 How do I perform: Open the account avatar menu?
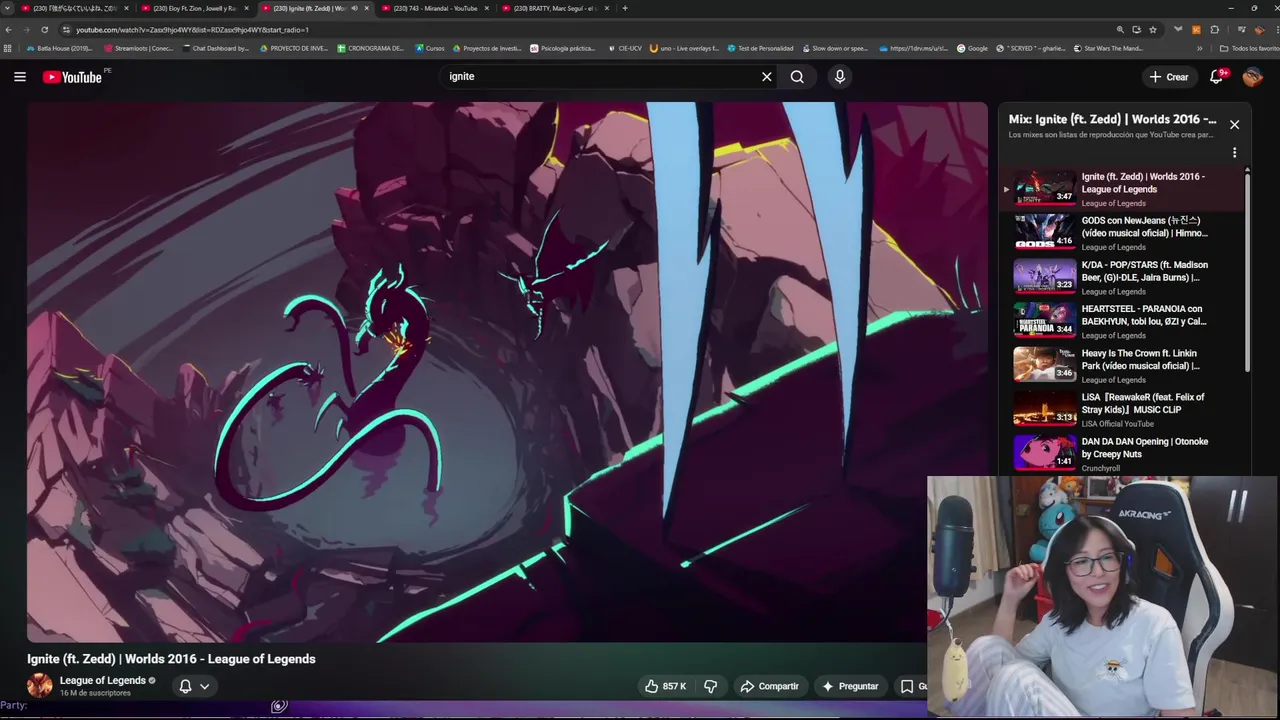pyautogui.click(x=1253, y=77)
